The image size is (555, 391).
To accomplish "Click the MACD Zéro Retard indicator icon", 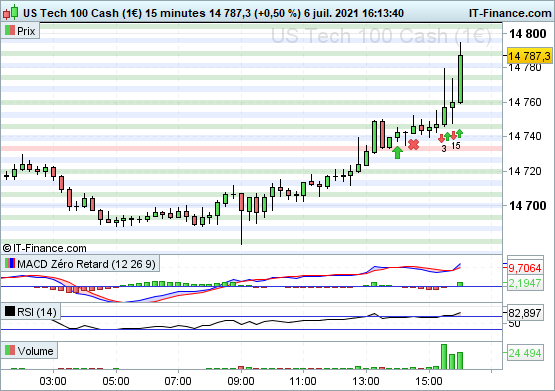I will coord(10,264).
